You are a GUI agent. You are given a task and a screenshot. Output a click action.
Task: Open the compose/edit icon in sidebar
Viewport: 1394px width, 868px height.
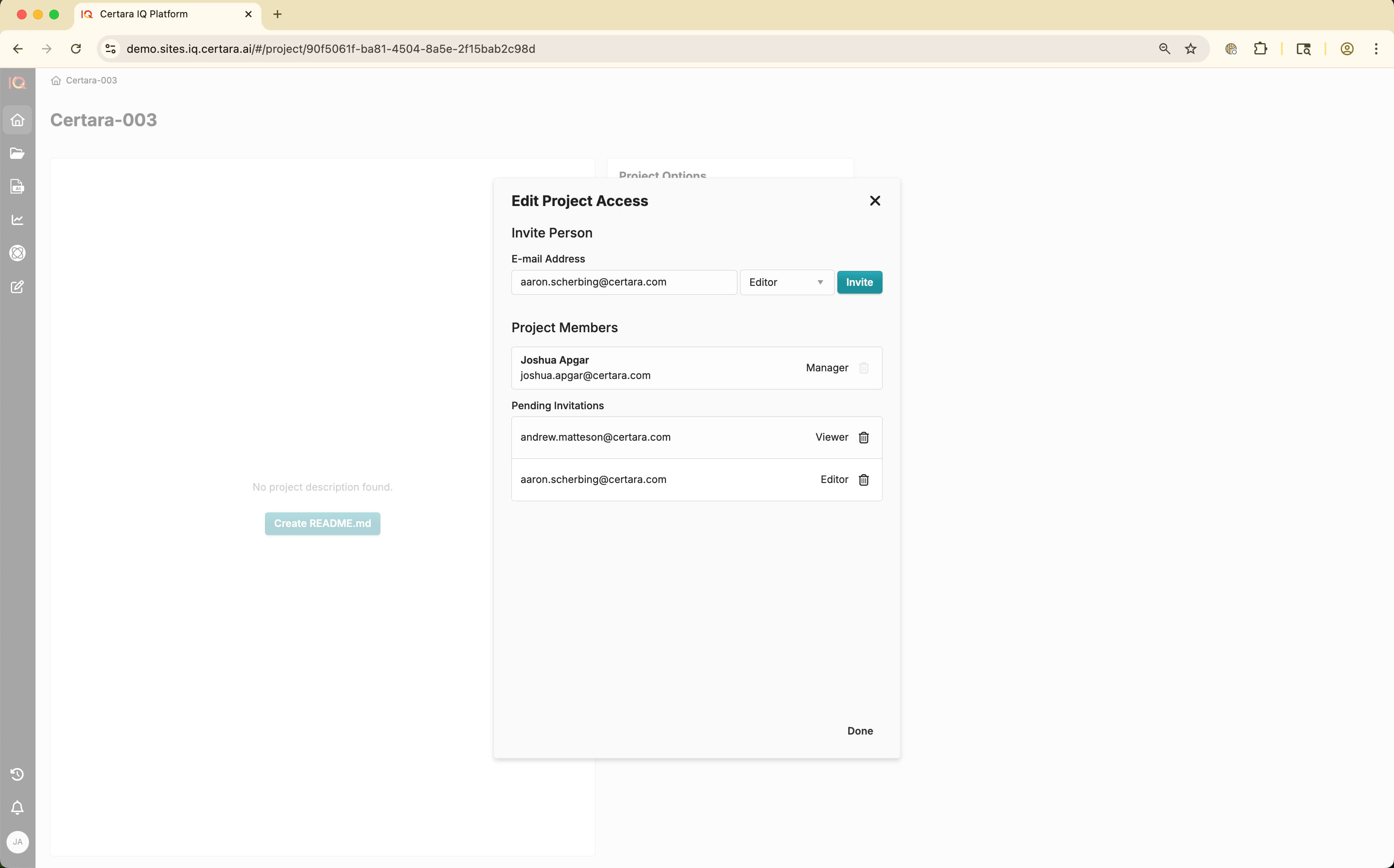pyautogui.click(x=17, y=287)
